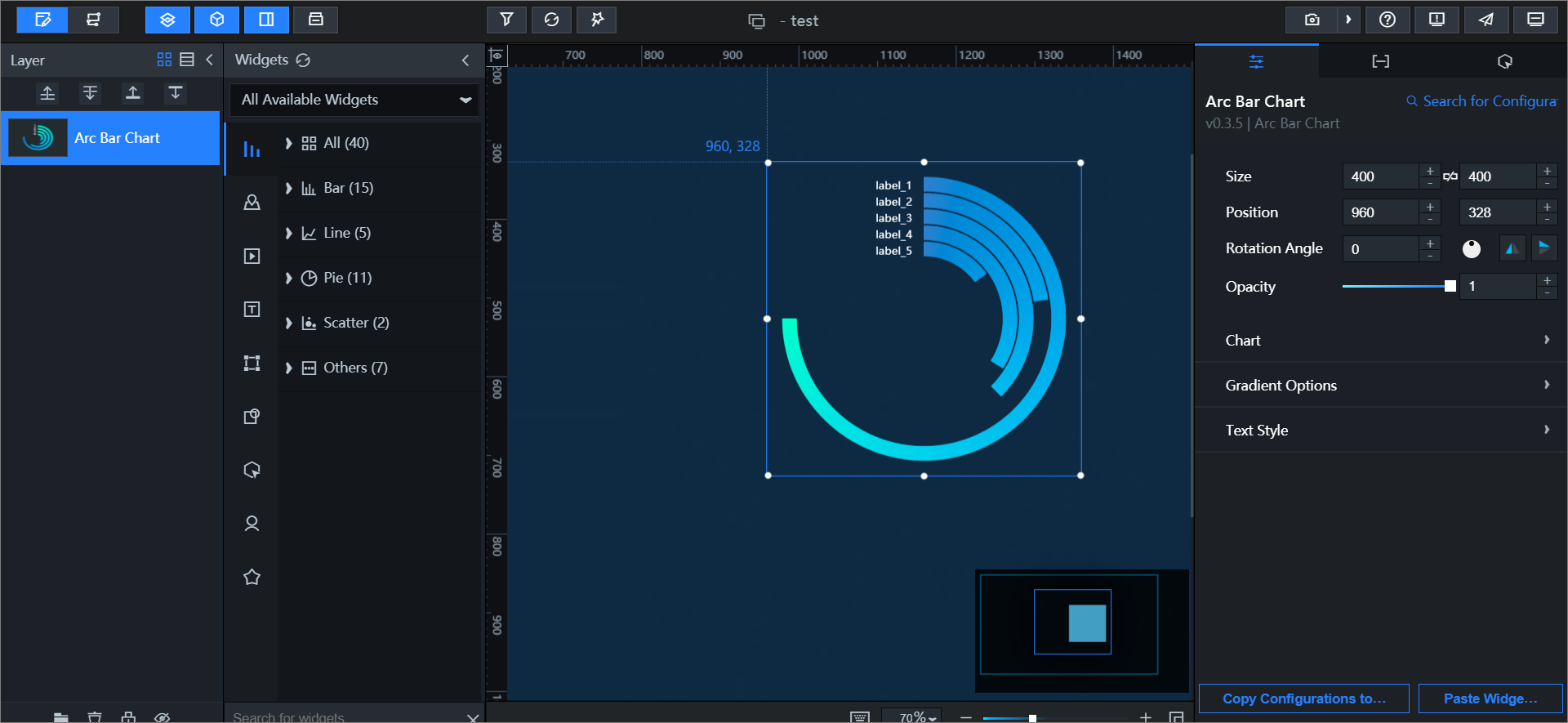Toggle the Layer panel visibility button

[x=167, y=20]
